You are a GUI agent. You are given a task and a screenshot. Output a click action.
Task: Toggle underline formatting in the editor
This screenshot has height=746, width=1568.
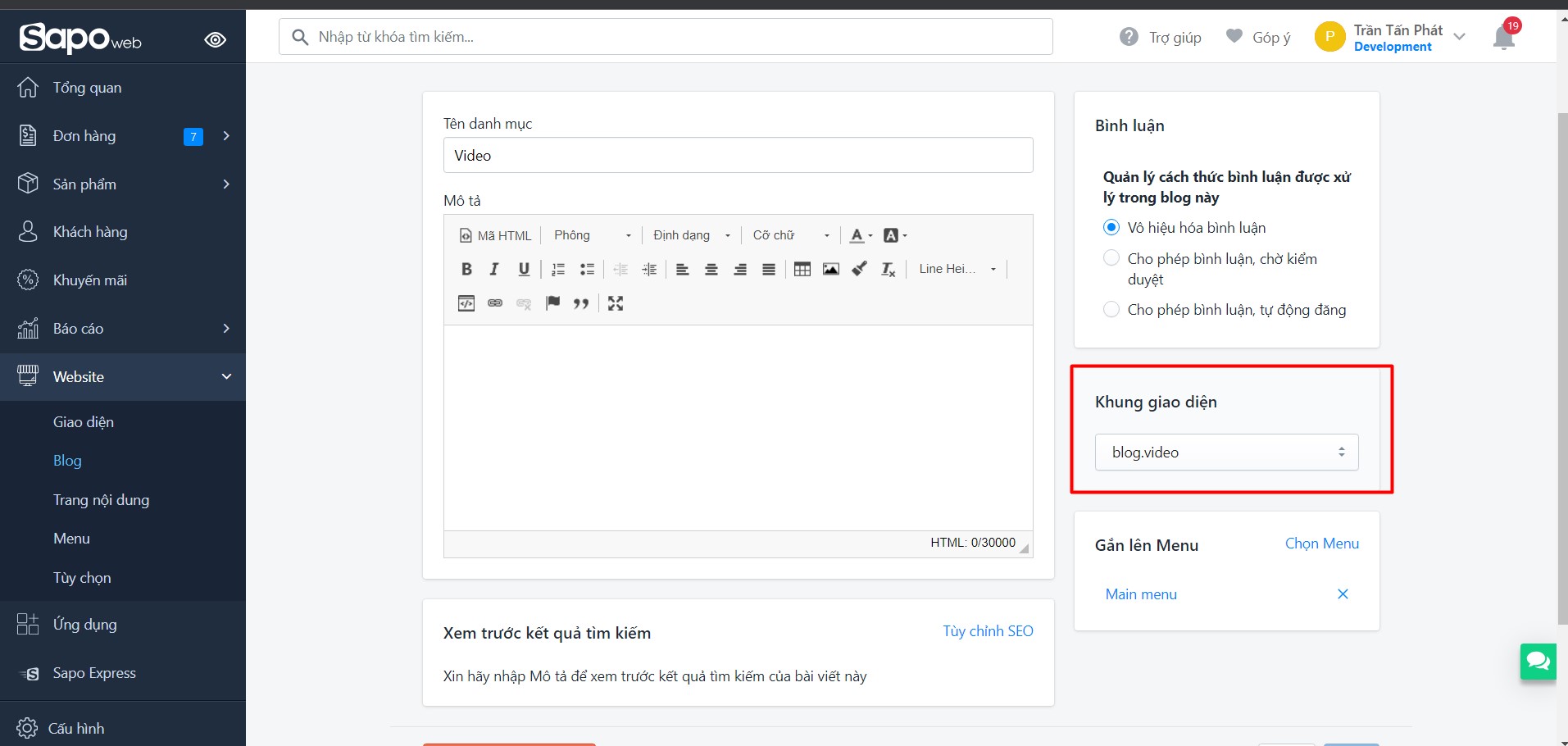coord(524,269)
